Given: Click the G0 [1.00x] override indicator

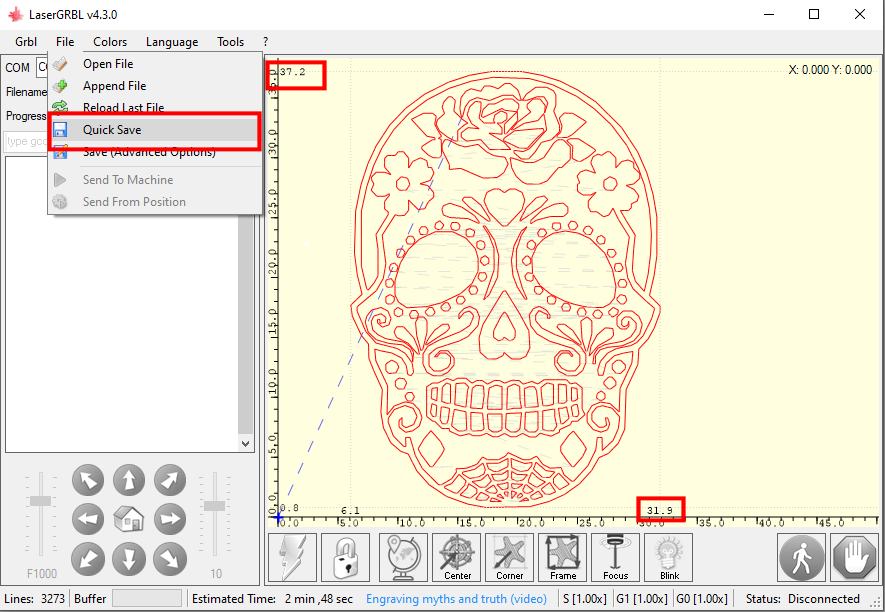Looking at the screenshot, I should pyautogui.click(x=702, y=598).
